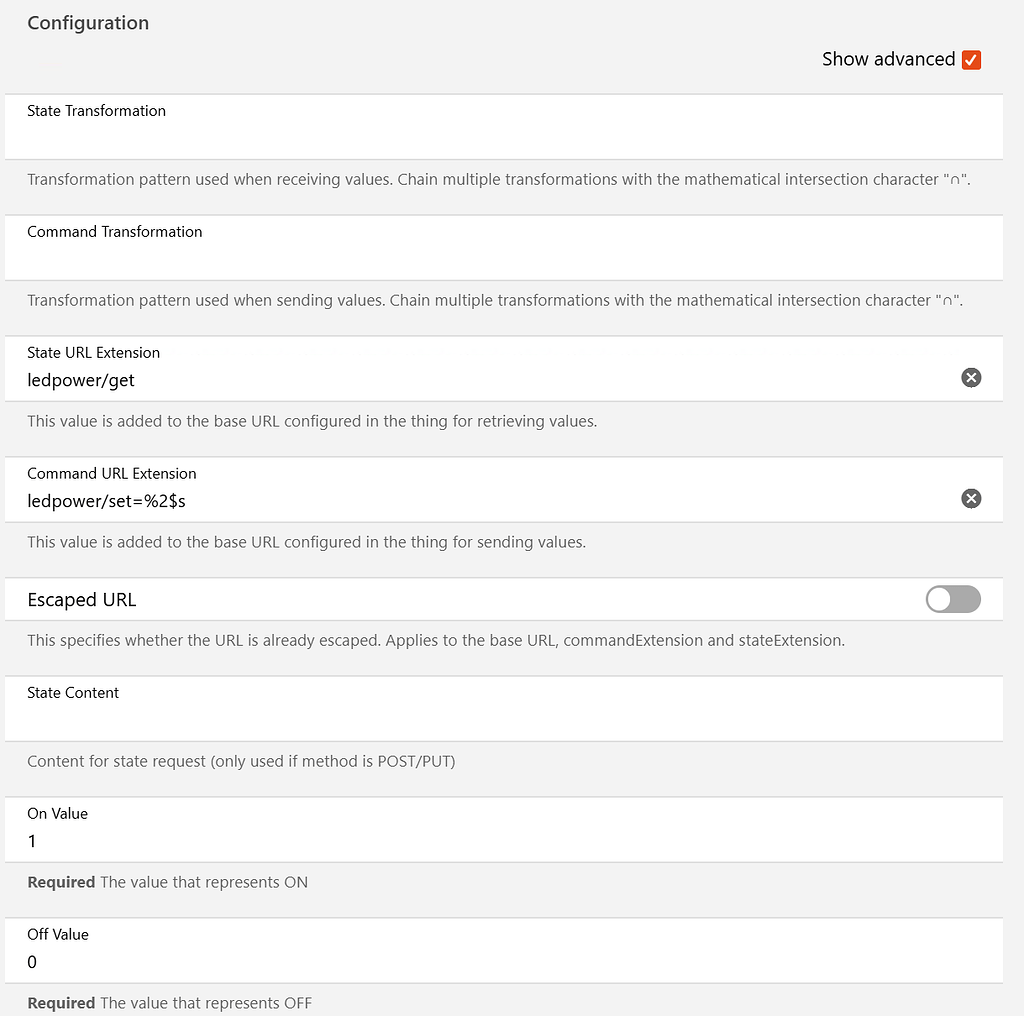Select the State URL Extension text field

click(400, 382)
